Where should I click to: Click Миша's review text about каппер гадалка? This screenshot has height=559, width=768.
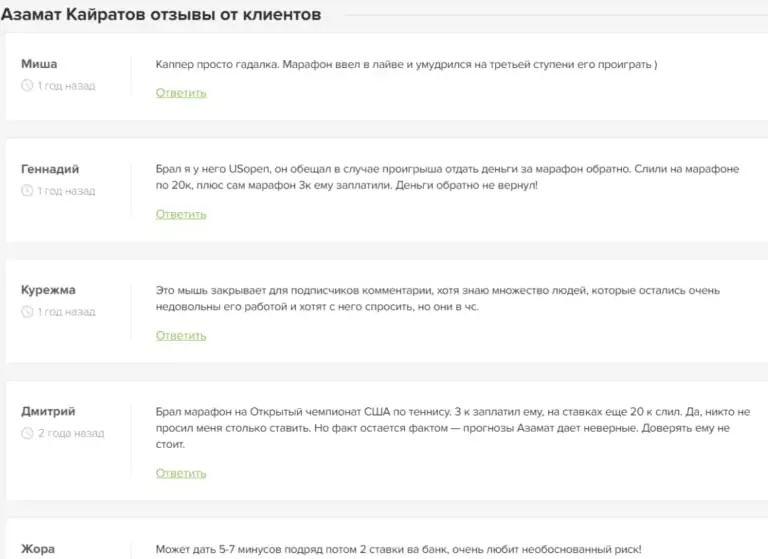[x=406, y=64]
